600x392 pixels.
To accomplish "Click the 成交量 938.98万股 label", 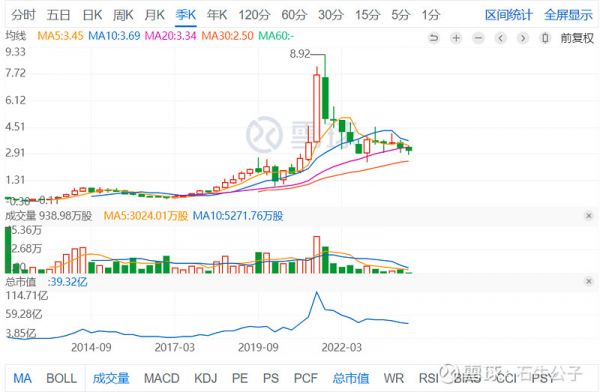I will tap(49, 216).
